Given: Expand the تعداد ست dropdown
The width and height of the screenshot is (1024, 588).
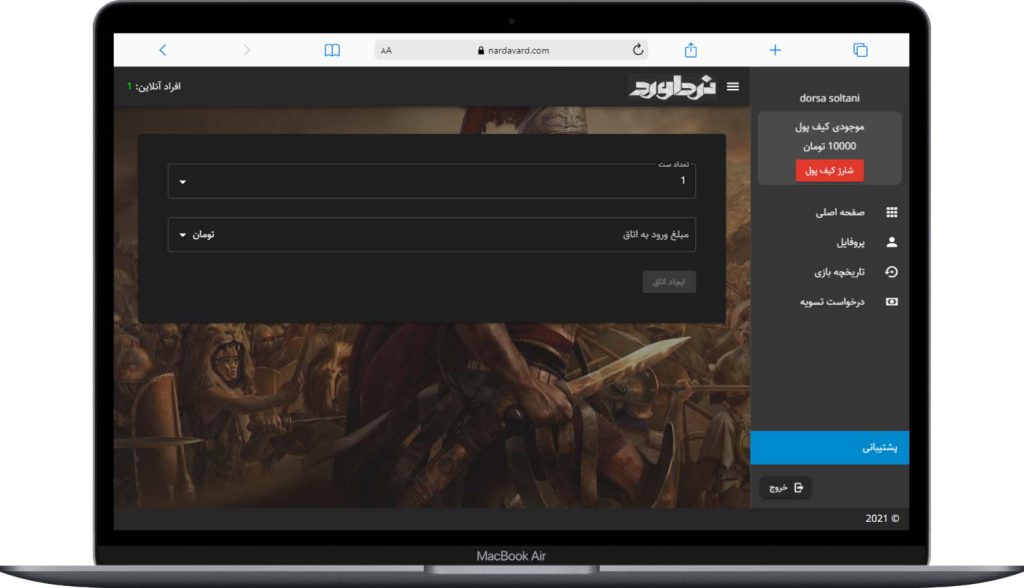Looking at the screenshot, I should [183, 182].
